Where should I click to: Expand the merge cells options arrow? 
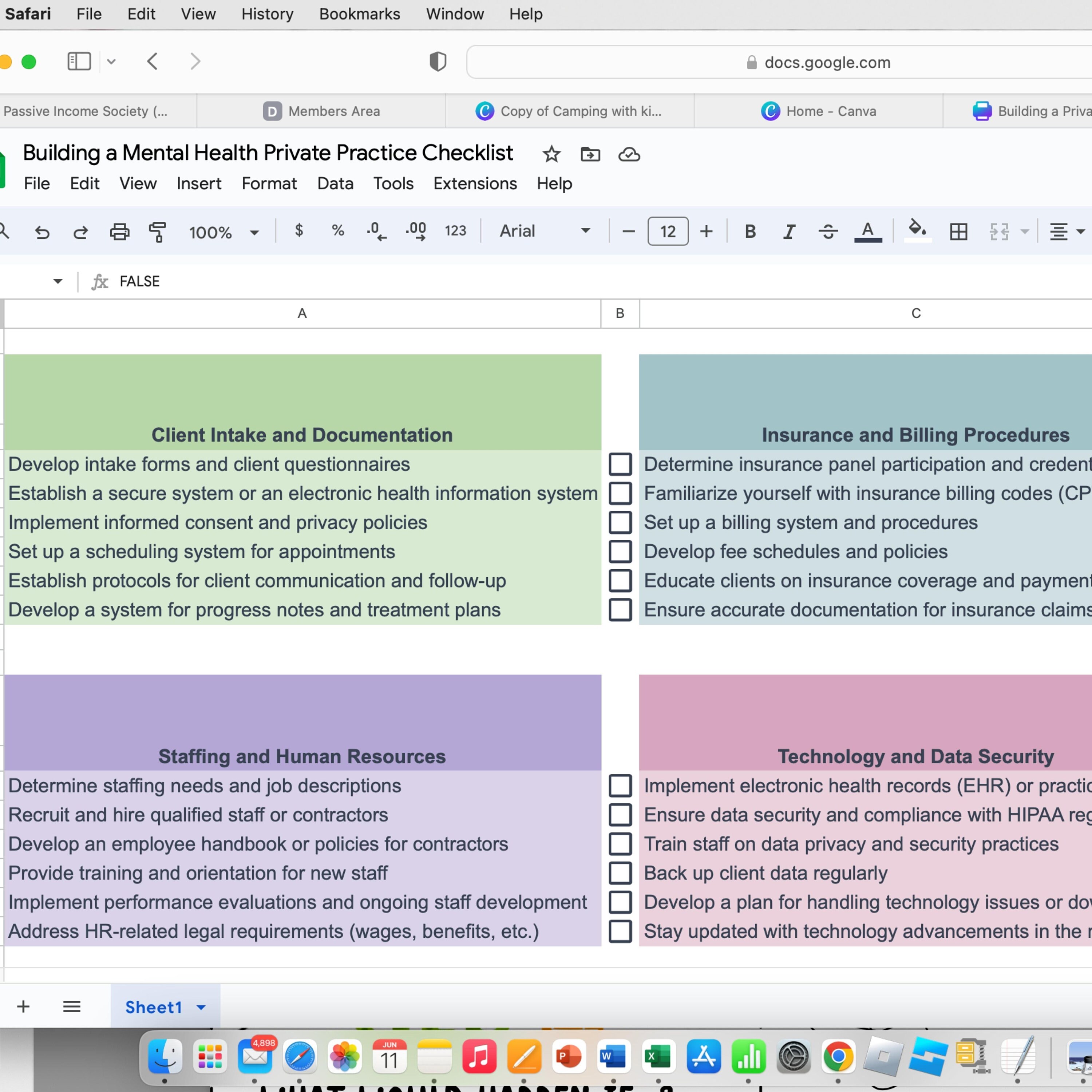pyautogui.click(x=1025, y=232)
